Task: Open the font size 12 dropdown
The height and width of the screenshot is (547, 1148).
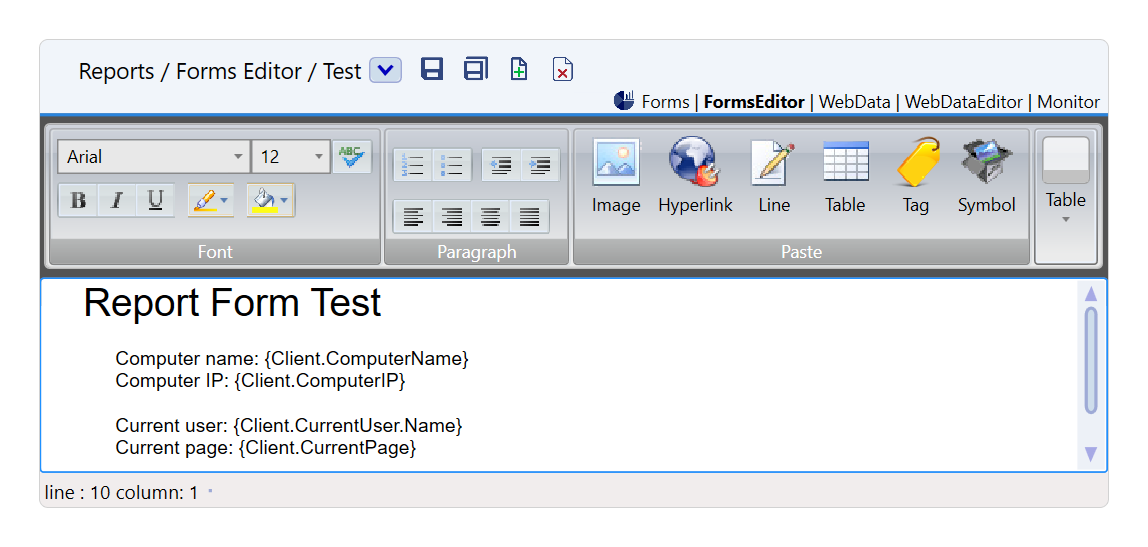Action: (x=319, y=157)
